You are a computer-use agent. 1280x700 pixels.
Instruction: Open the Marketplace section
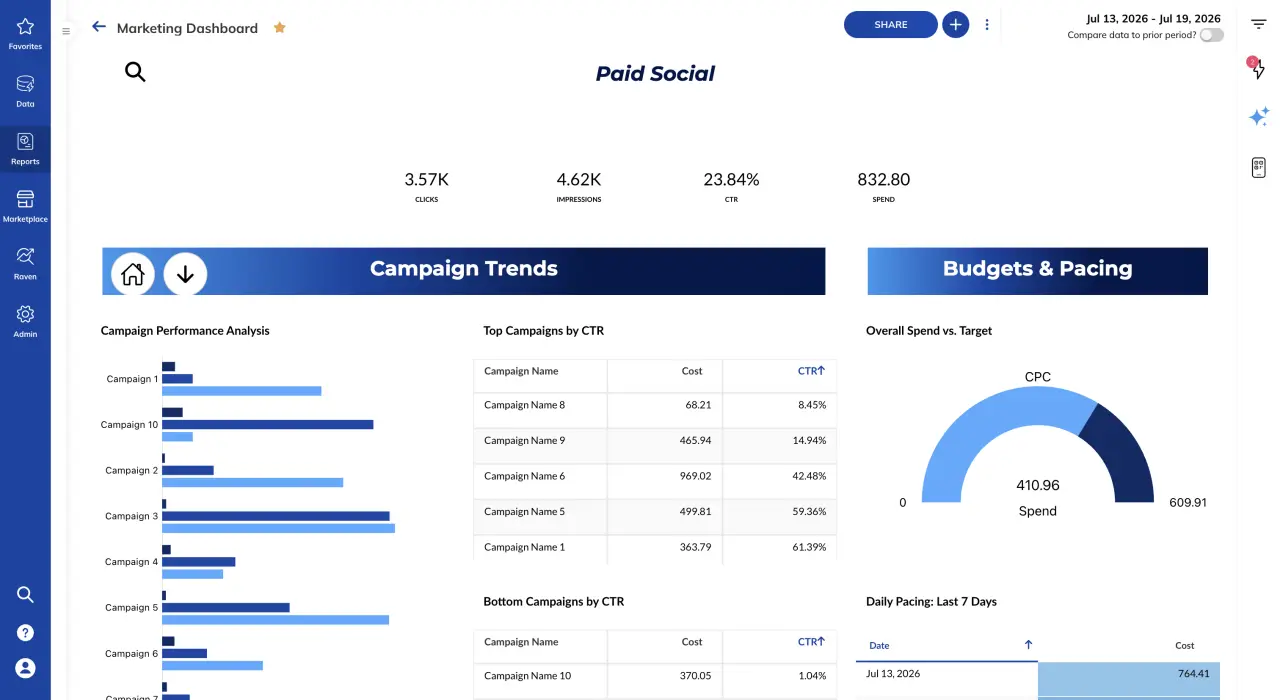click(25, 206)
